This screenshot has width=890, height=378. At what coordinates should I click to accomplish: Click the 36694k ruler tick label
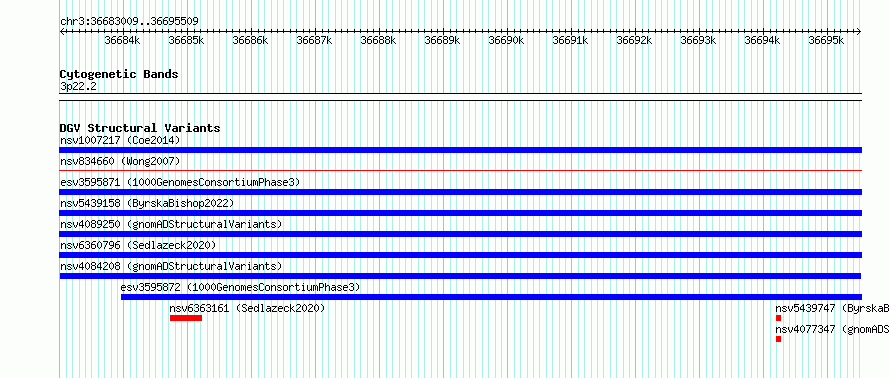(x=762, y=40)
